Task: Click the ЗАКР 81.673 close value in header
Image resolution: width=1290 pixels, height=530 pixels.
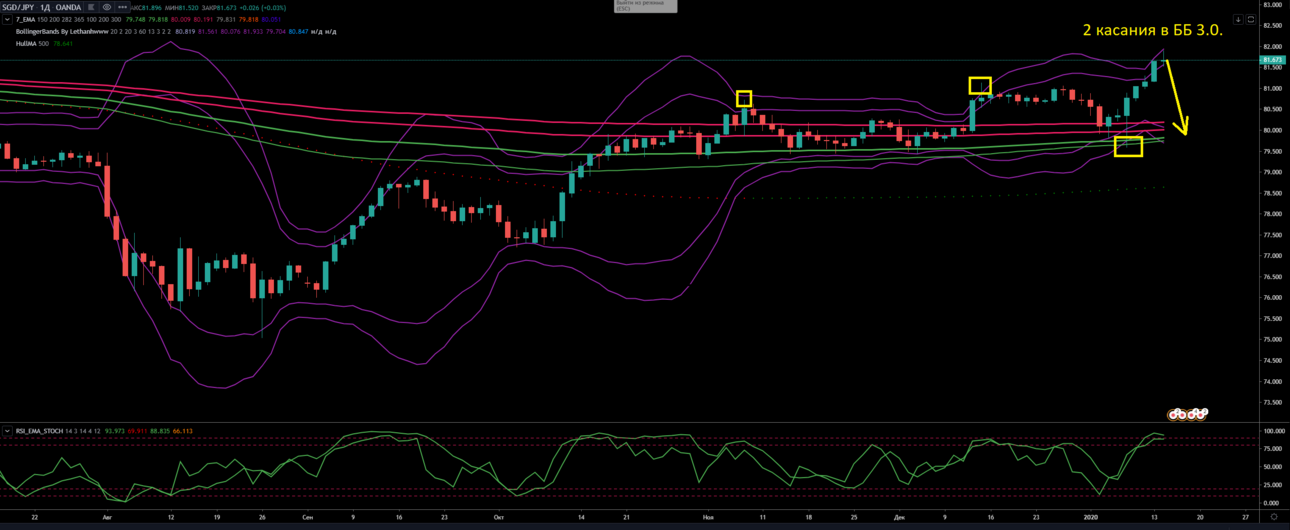Action: pyautogui.click(x=219, y=8)
